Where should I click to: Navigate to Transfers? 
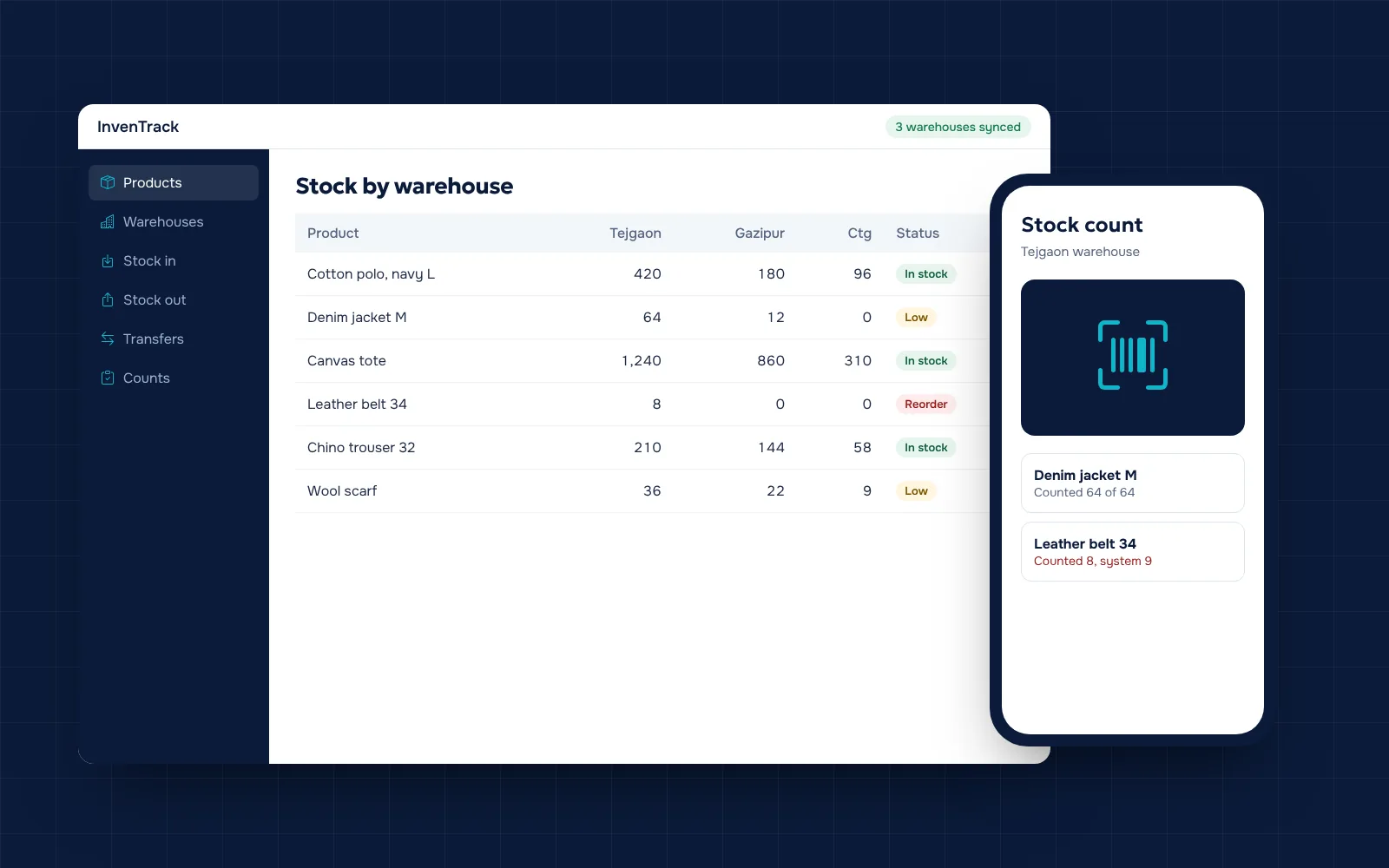174,339
